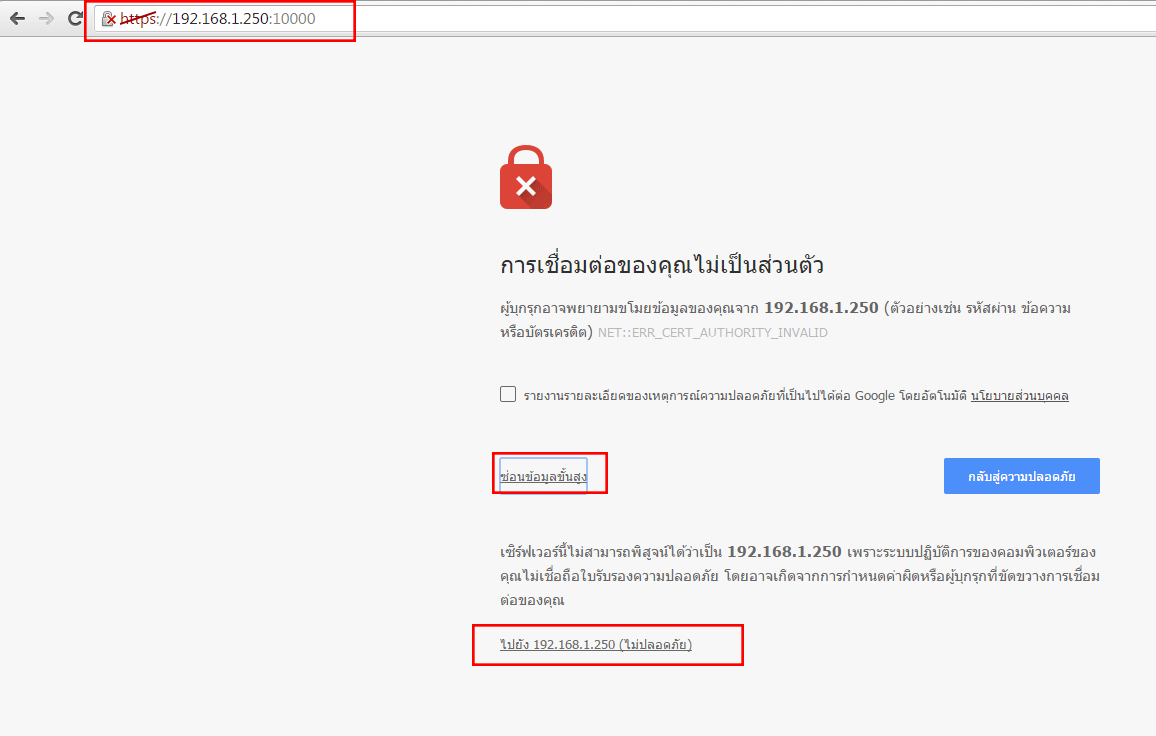Viewport: 1156px width, 736px height.
Task: Click the port number 10000 in the URL
Action: click(294, 19)
